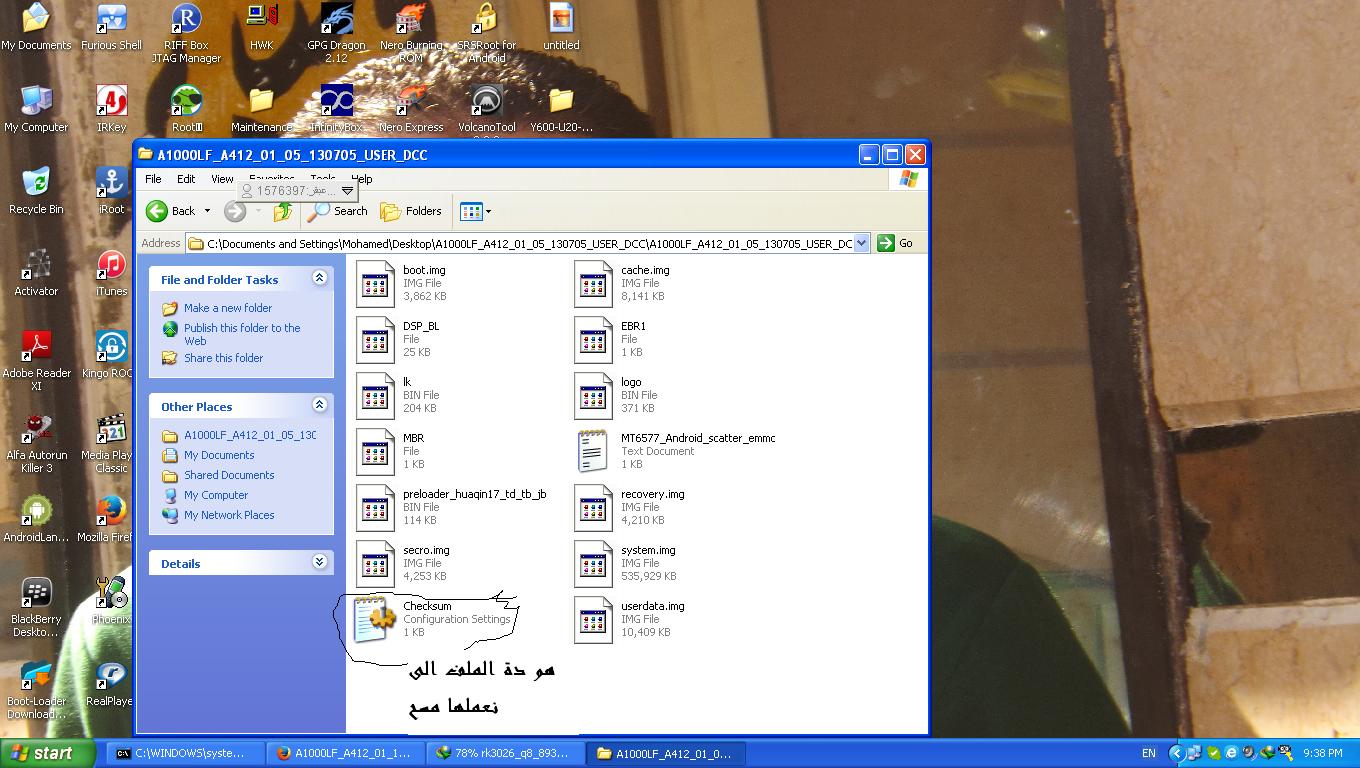The width and height of the screenshot is (1360, 768).
Task: Launch Media Player Classic shortcut
Action: [111, 442]
